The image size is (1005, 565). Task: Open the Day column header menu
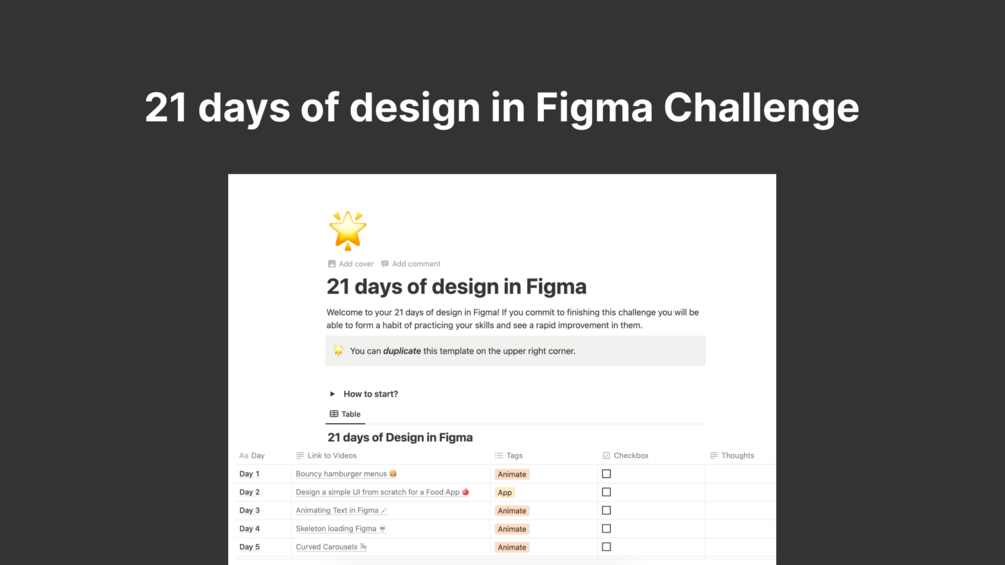click(x=252, y=456)
